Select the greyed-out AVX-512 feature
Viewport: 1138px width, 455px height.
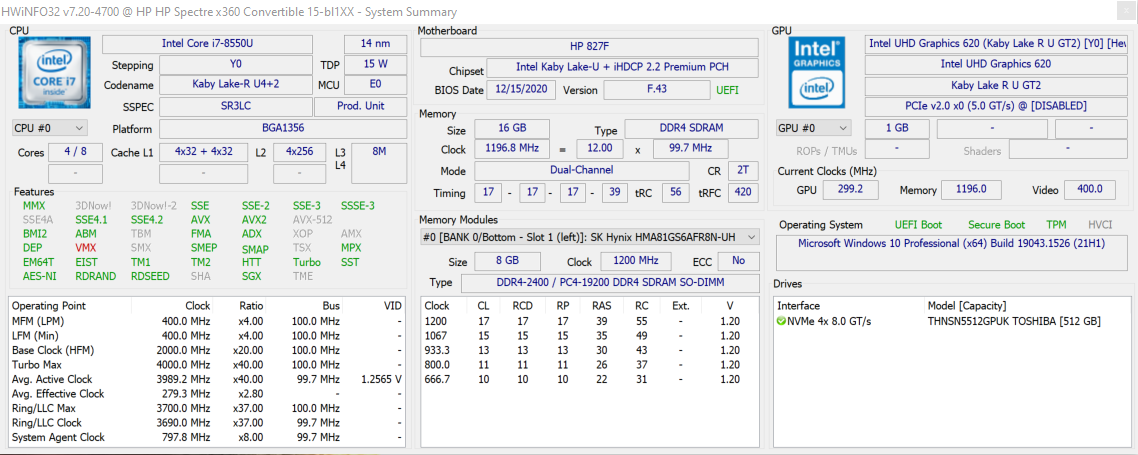pyautogui.click(x=312, y=220)
